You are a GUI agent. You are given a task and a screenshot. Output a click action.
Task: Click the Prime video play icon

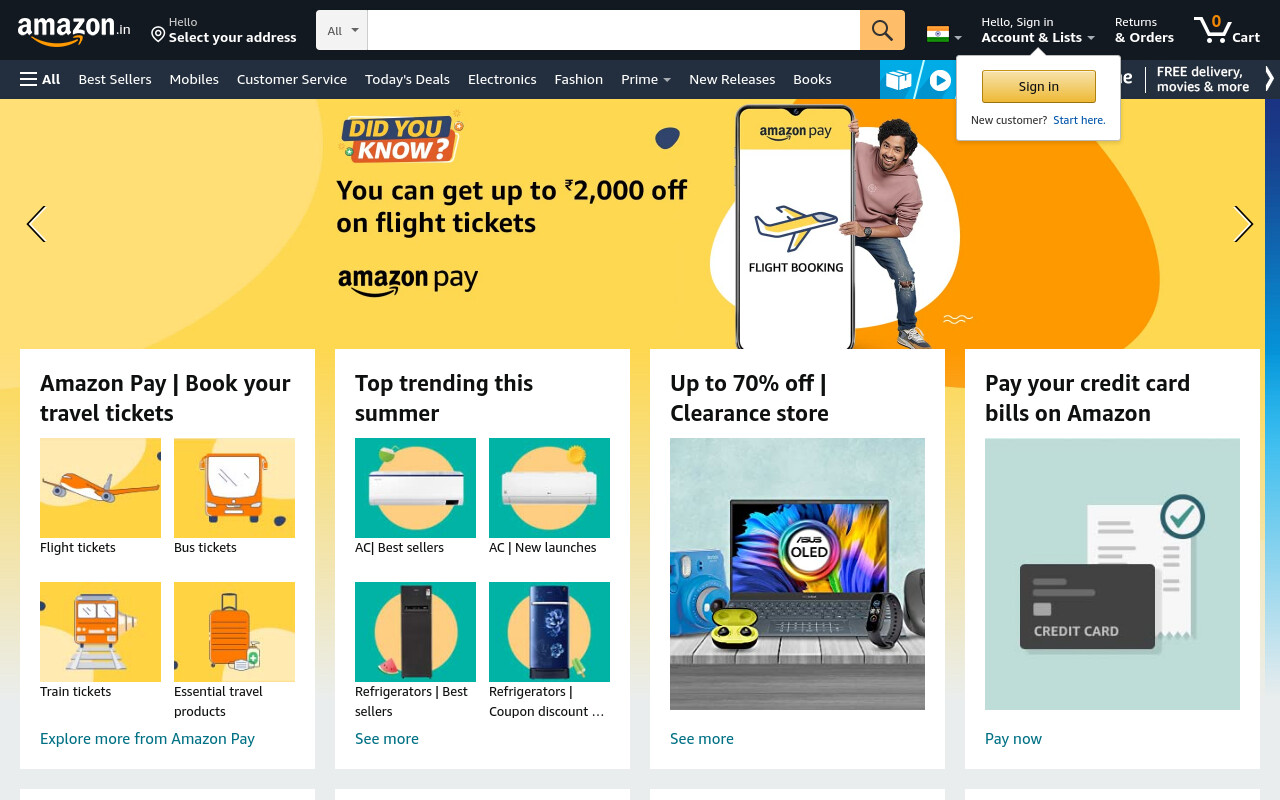point(940,80)
